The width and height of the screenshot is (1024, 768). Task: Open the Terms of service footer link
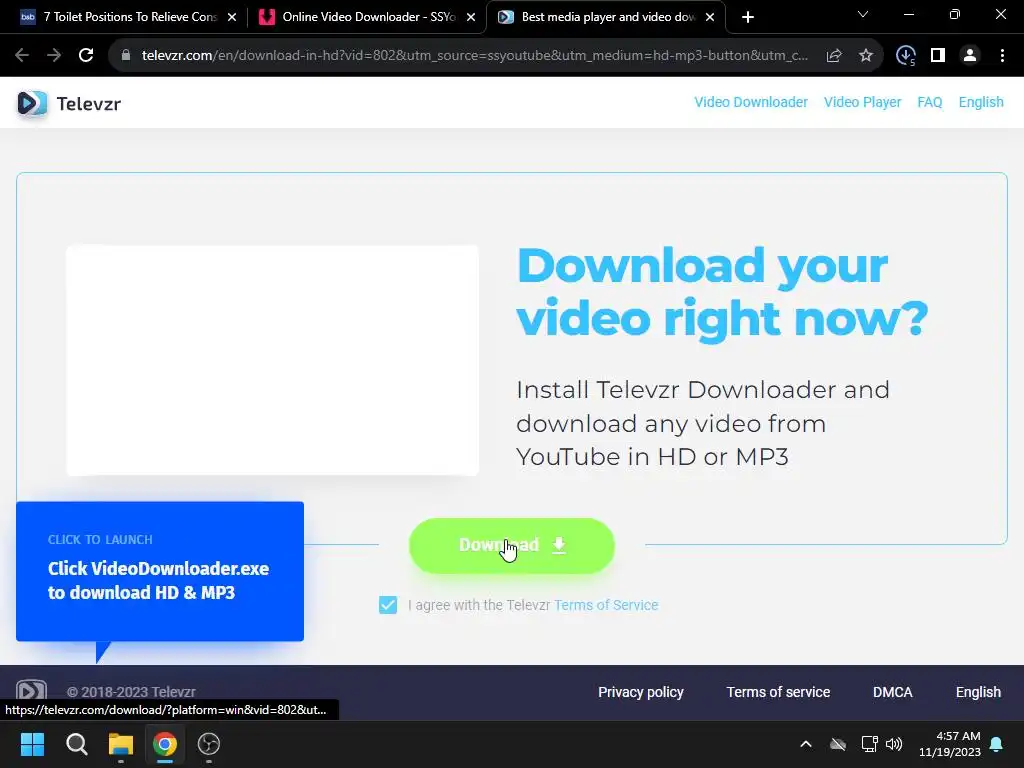click(x=778, y=692)
